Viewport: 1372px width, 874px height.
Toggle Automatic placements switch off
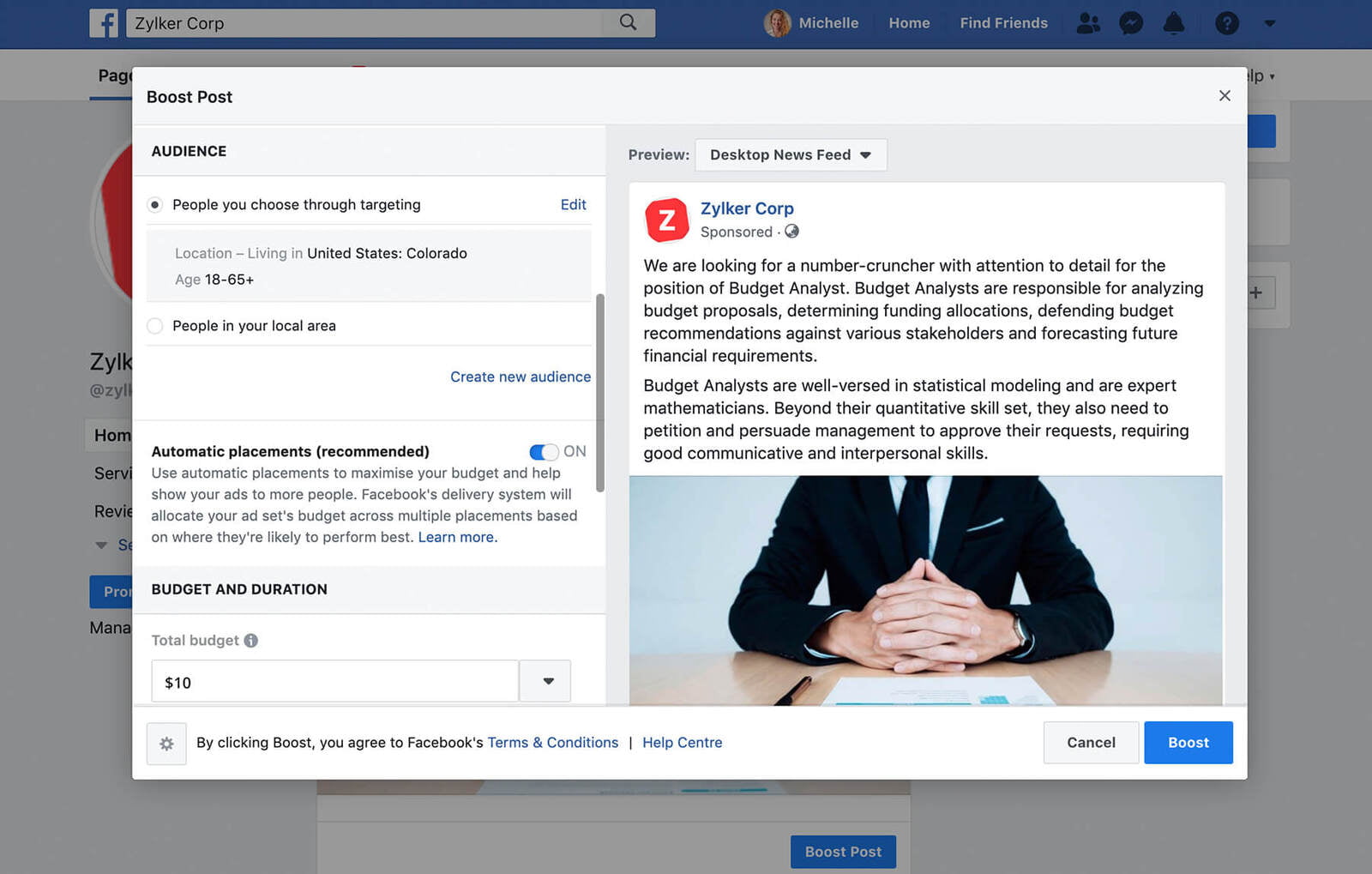click(x=544, y=452)
